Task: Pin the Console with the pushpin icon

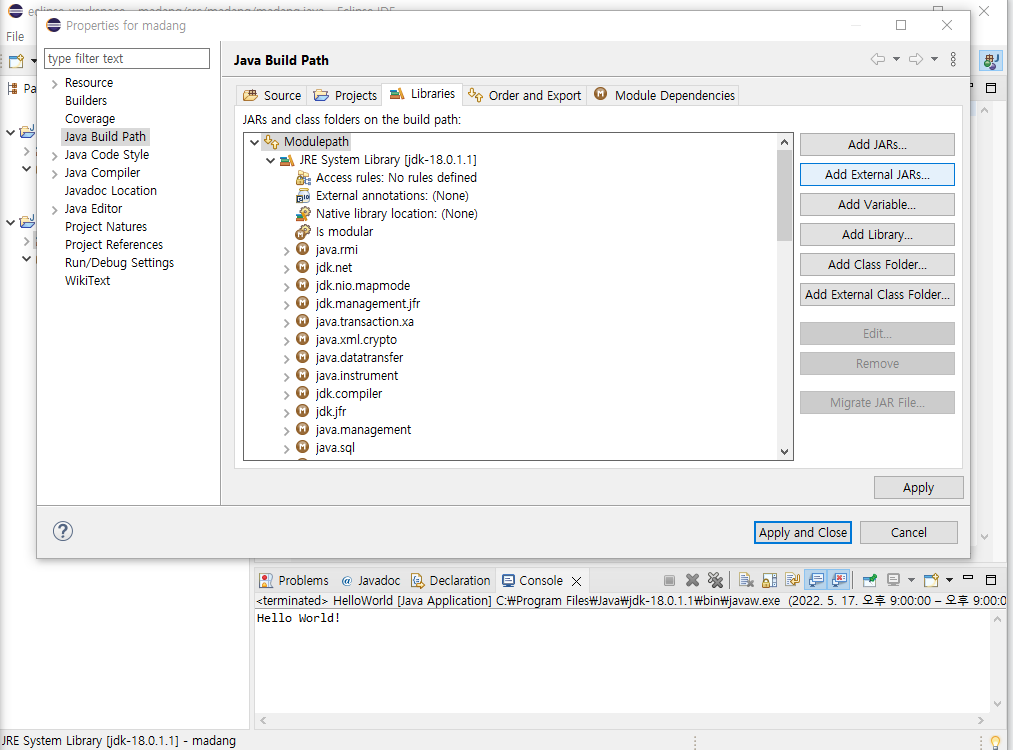Action: click(870, 580)
